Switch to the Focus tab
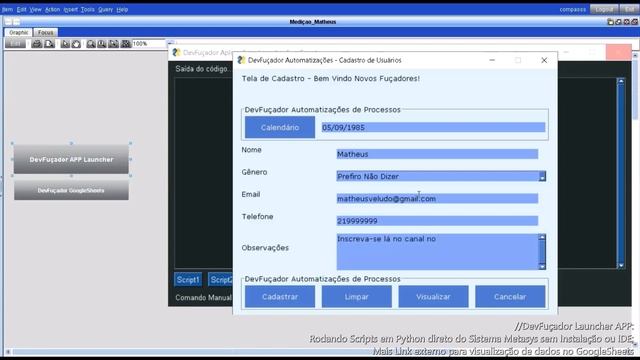Image resolution: width=640 pixels, height=360 pixels. click(x=46, y=32)
